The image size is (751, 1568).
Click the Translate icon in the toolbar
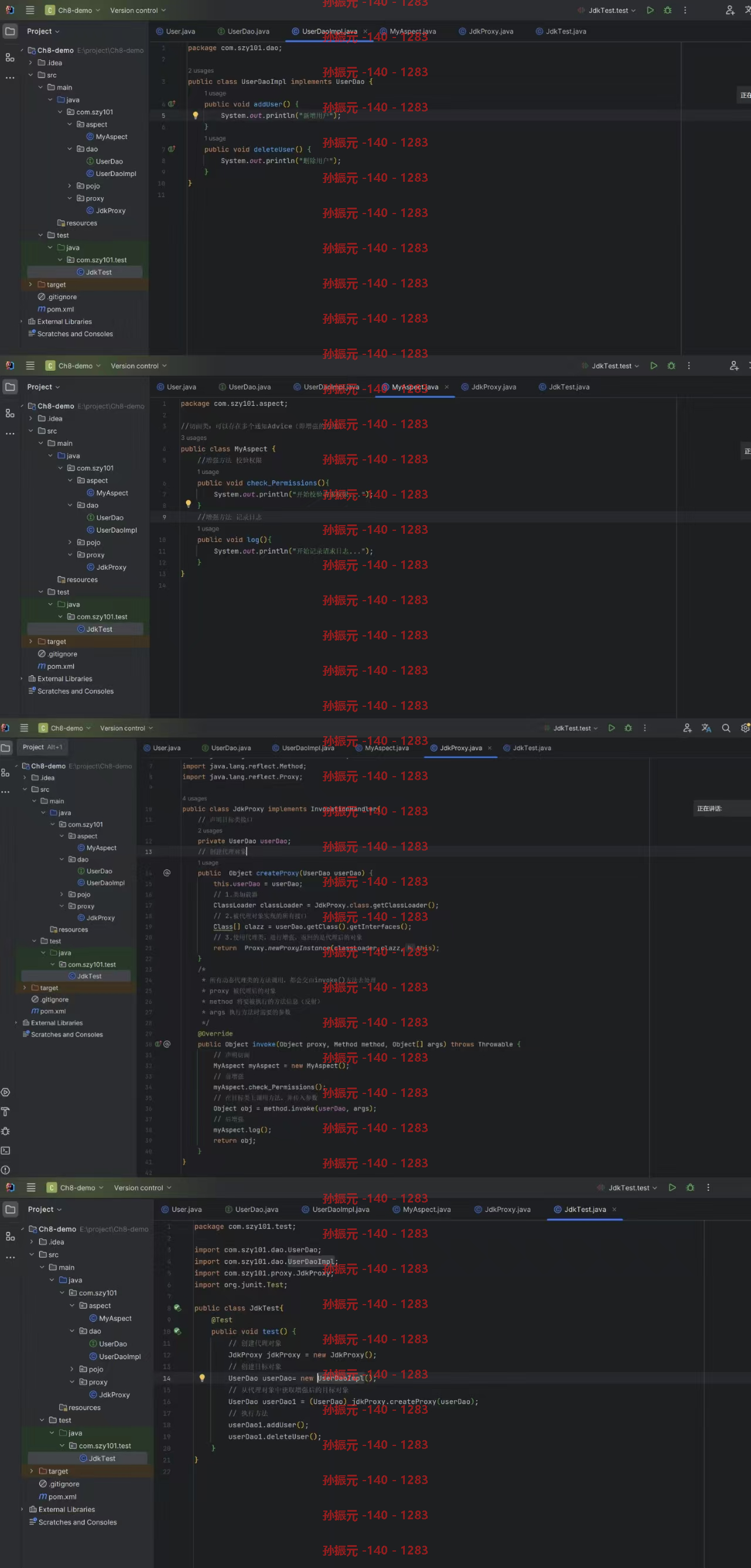click(x=706, y=728)
